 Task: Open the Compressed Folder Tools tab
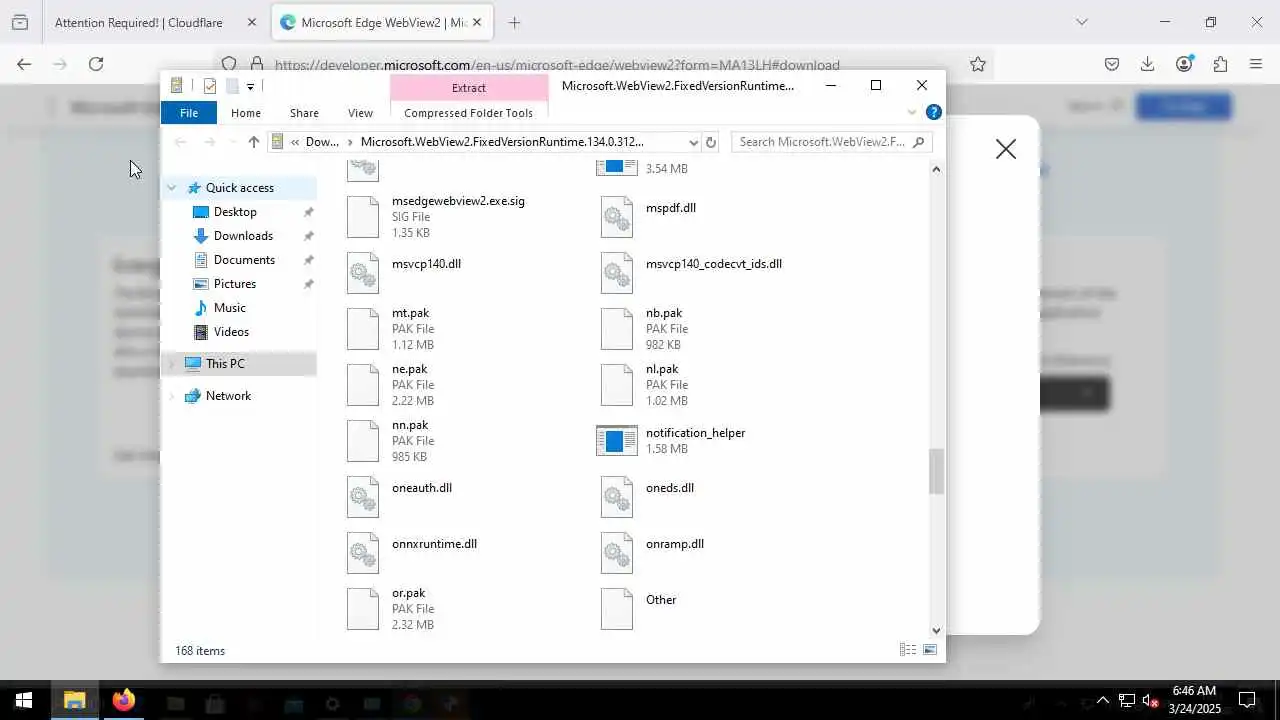pos(469,113)
